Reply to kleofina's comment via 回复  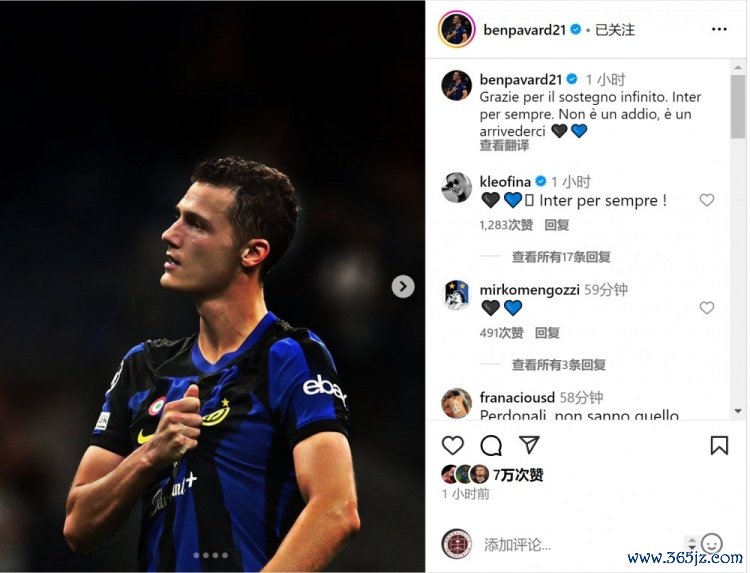pyautogui.click(x=557, y=225)
